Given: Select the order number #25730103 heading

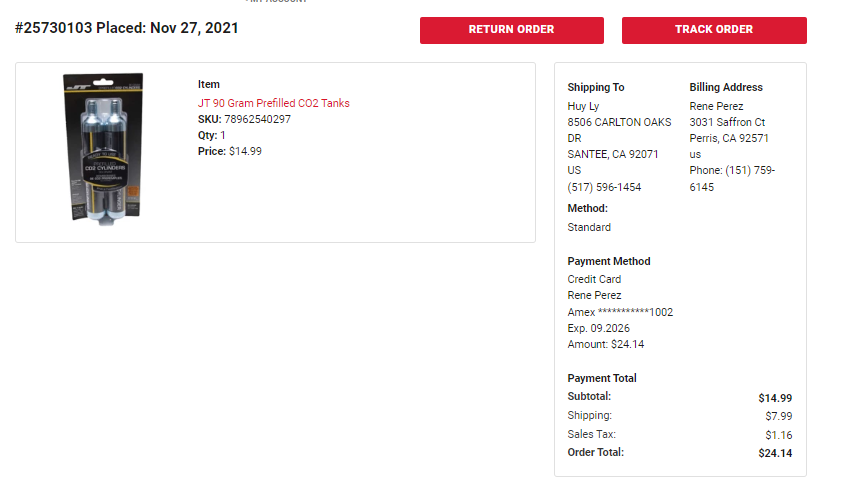Looking at the screenshot, I should click(x=54, y=28).
